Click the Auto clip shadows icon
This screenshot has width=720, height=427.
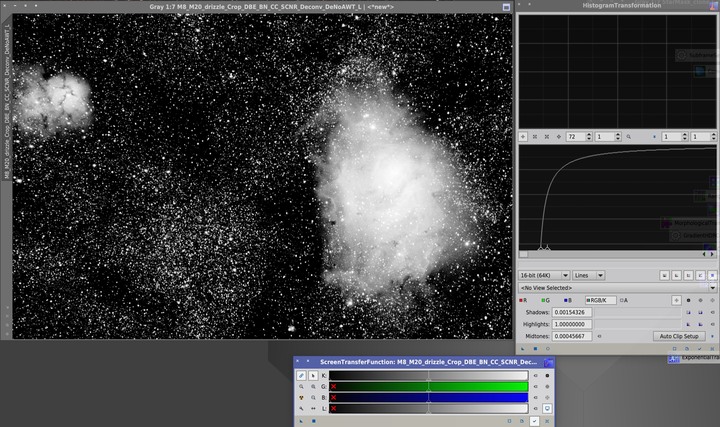coord(688,312)
